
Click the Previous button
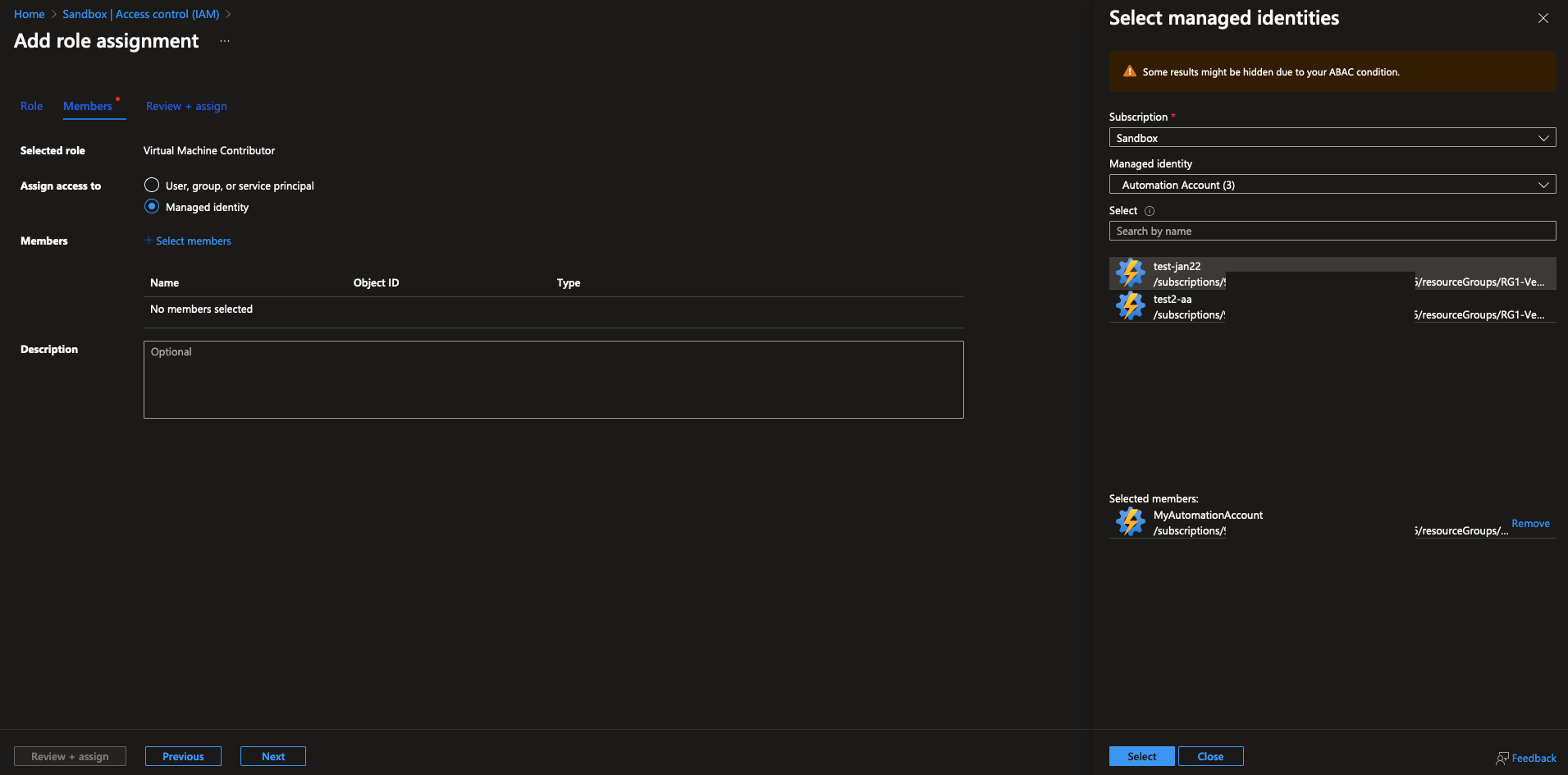pyautogui.click(x=183, y=756)
